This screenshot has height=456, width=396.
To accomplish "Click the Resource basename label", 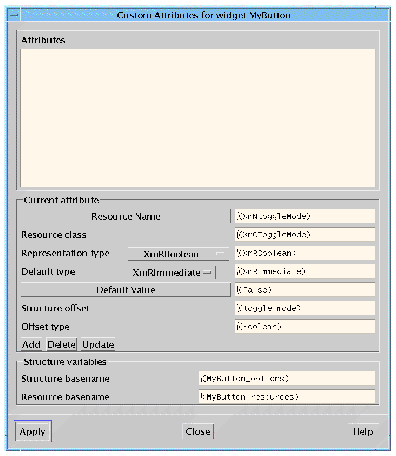I will 65,397.
